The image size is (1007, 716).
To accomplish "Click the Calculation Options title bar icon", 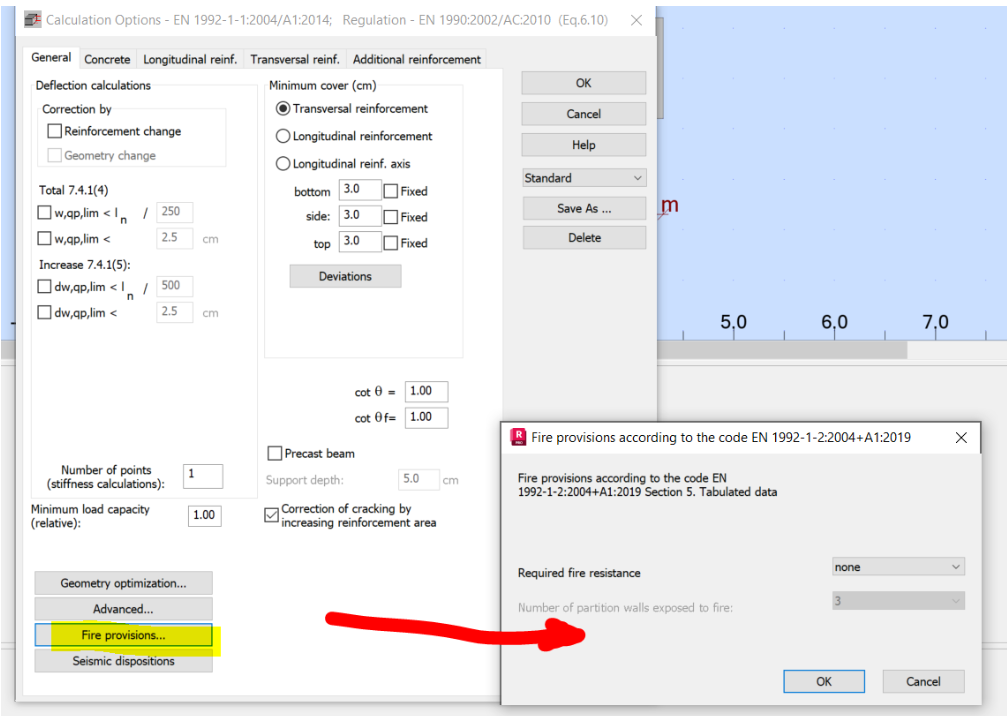I will 33,19.
